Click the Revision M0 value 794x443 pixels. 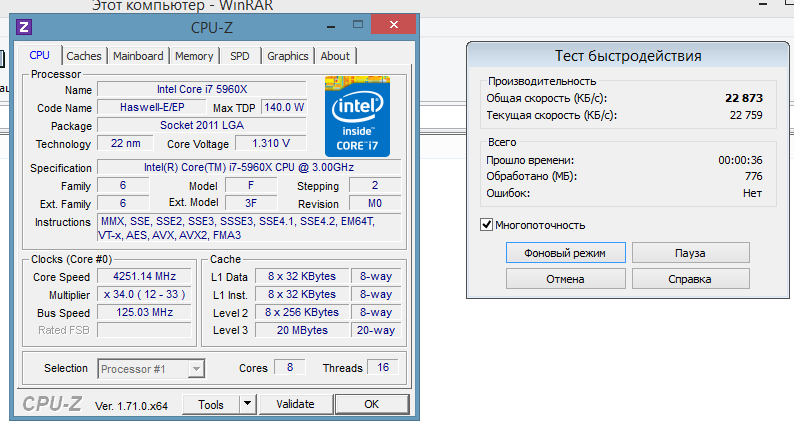[x=375, y=204]
